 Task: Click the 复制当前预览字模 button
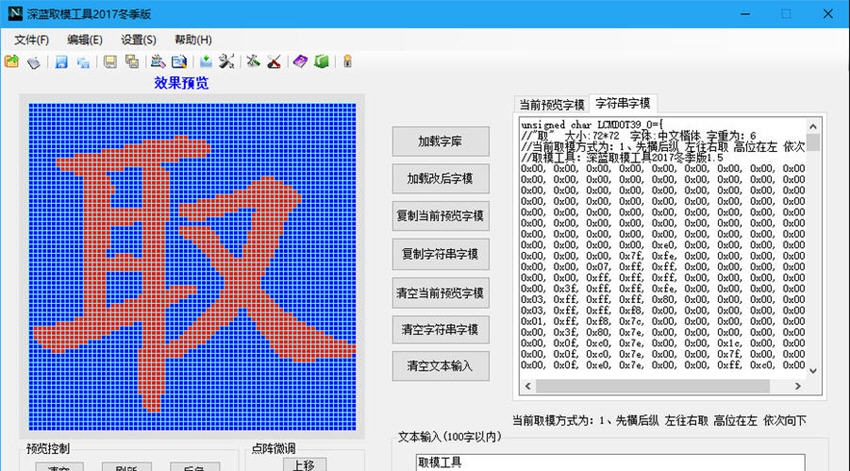[x=440, y=216]
